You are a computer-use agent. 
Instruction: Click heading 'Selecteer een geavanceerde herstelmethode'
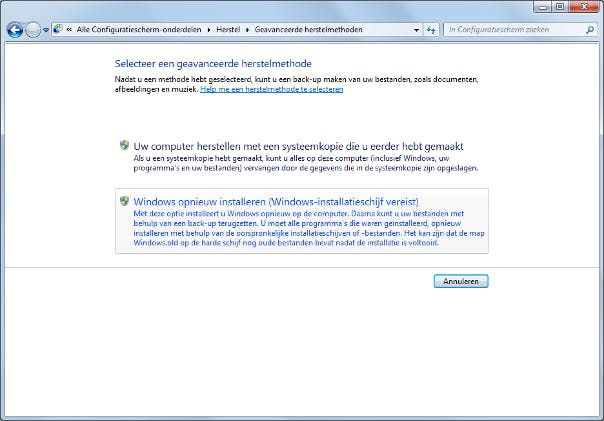tap(213, 64)
